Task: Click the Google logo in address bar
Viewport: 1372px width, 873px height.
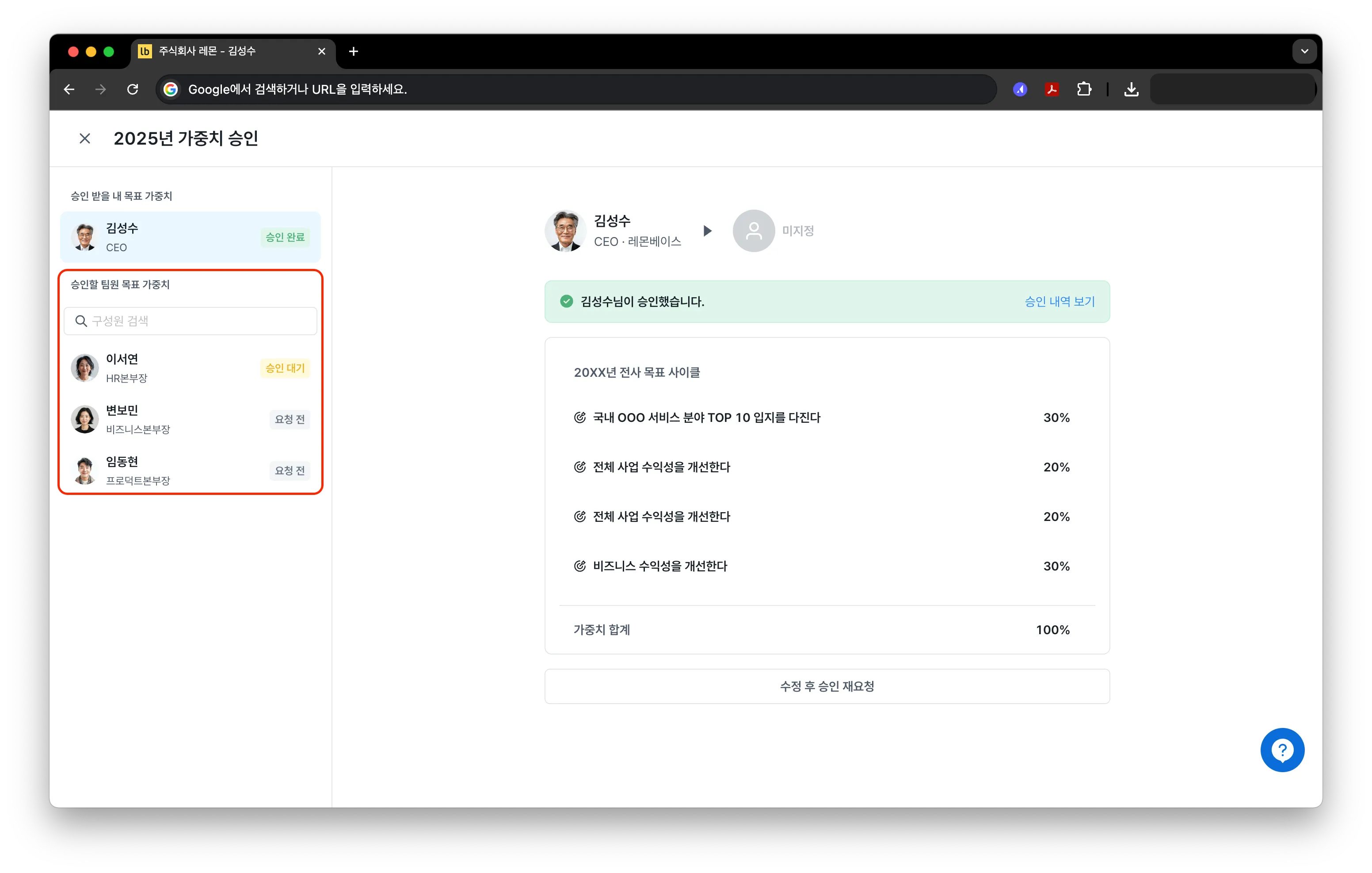Action: click(170, 89)
